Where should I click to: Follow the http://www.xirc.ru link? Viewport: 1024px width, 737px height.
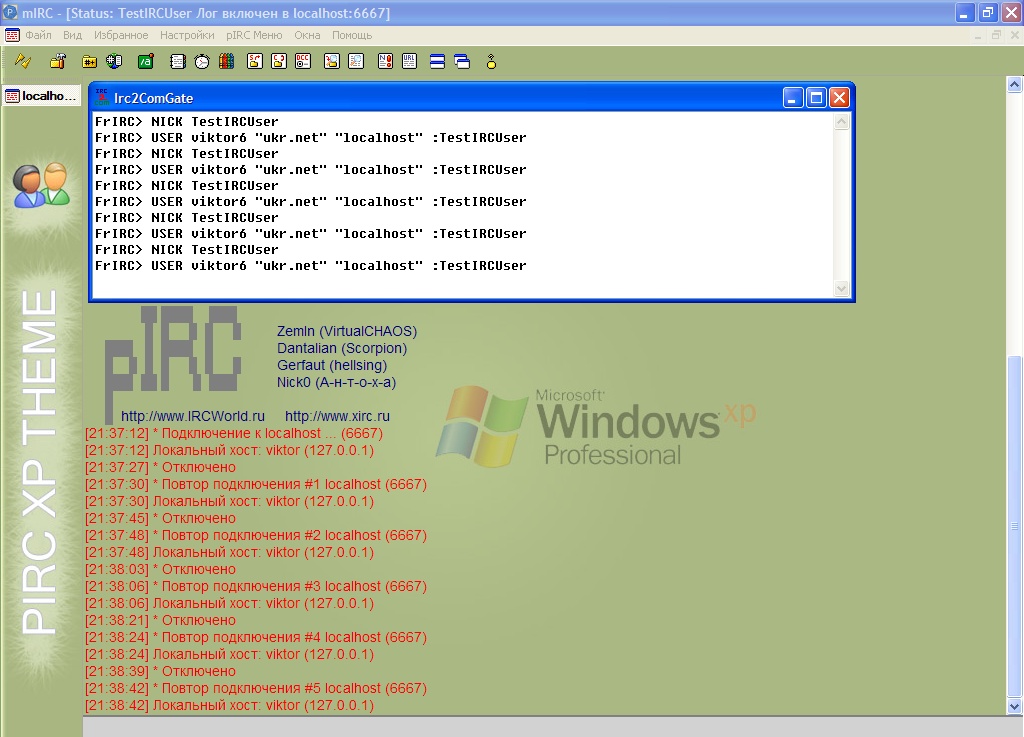click(337, 416)
